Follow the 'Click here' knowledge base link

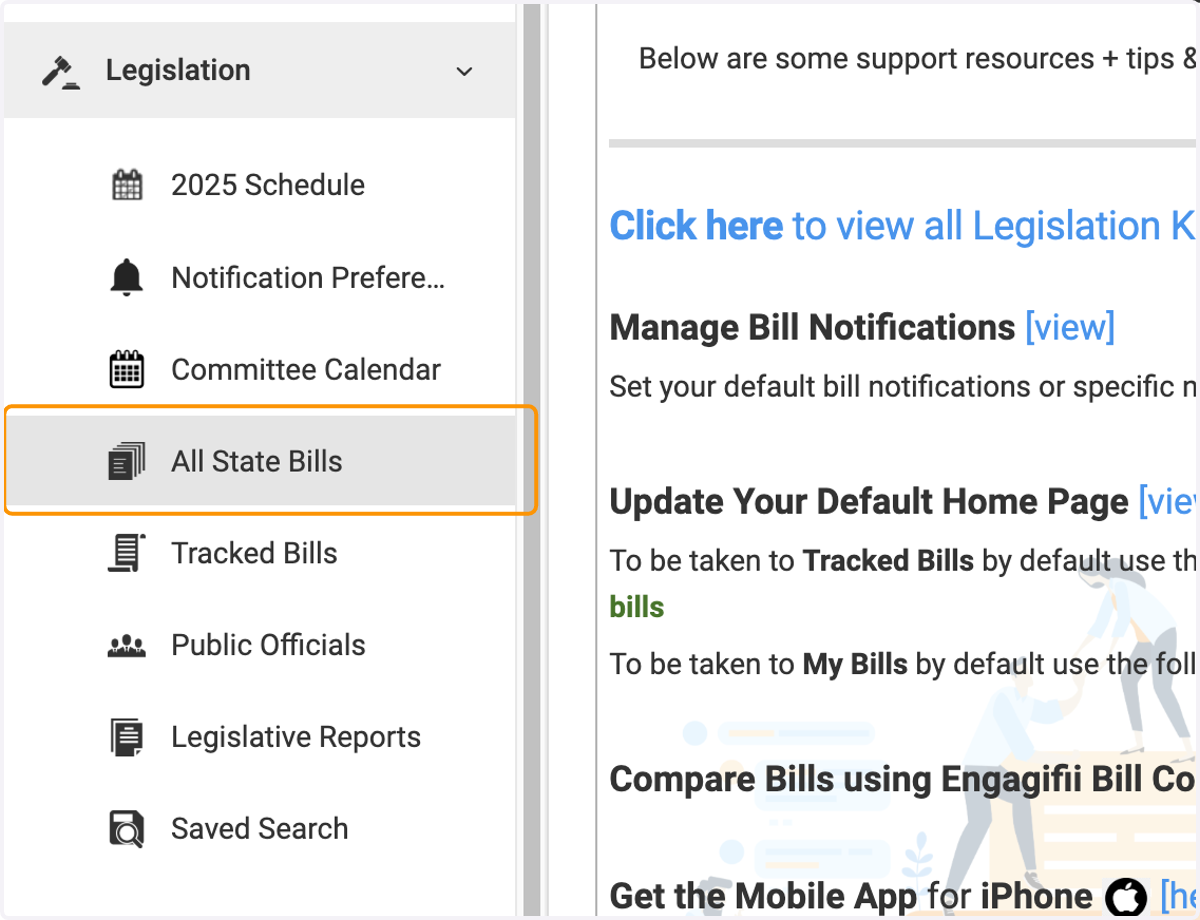click(x=696, y=226)
